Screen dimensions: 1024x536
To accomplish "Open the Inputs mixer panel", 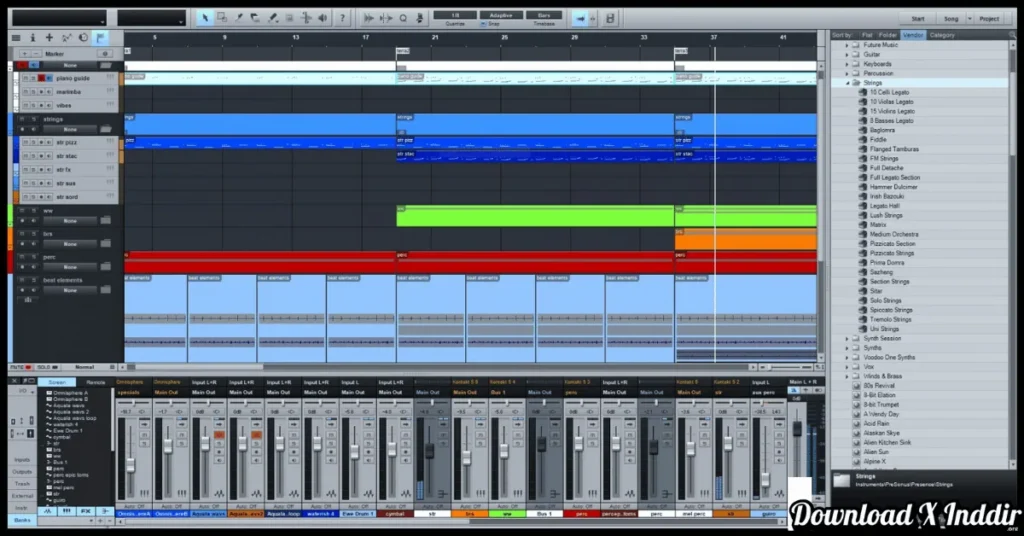I will (22, 460).
